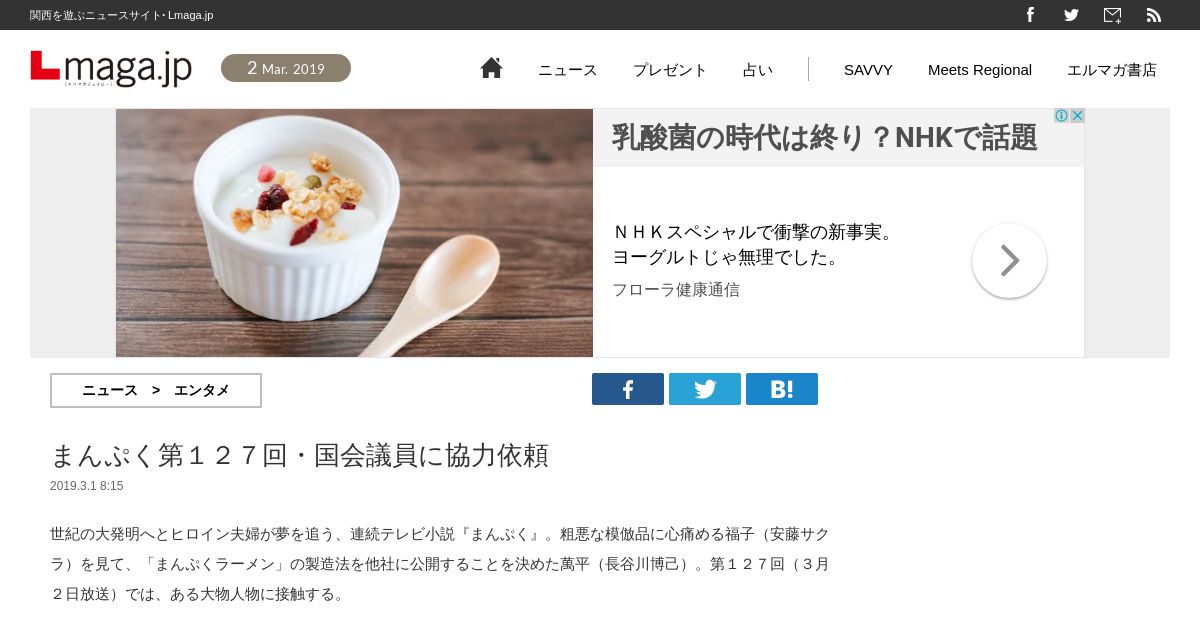
Task: Click the mail newsletter icon
Action: (1112, 15)
